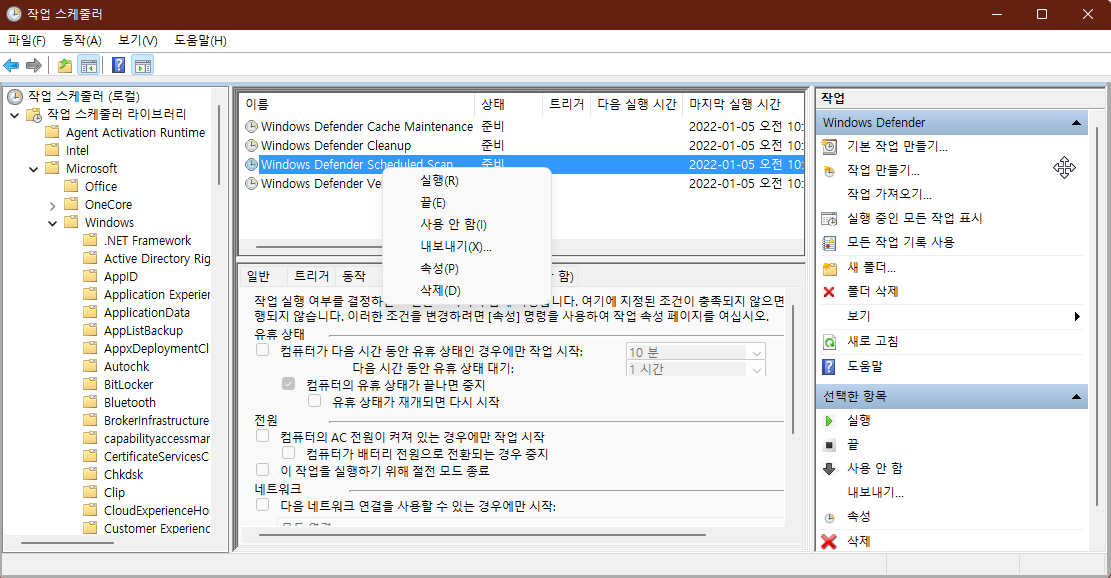Check the idle state start condition box

click(x=264, y=350)
